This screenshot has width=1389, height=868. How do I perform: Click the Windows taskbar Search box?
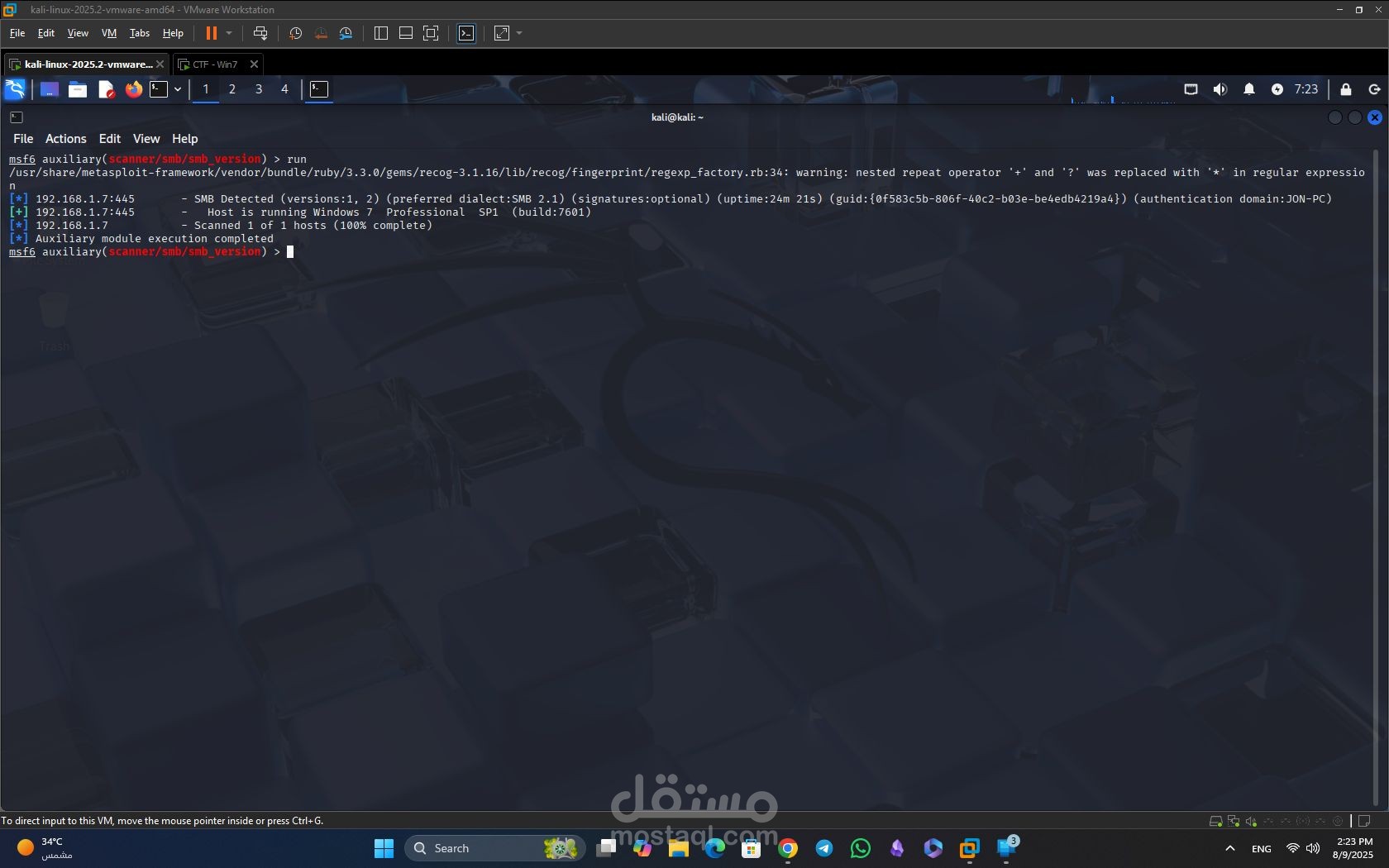(x=494, y=848)
